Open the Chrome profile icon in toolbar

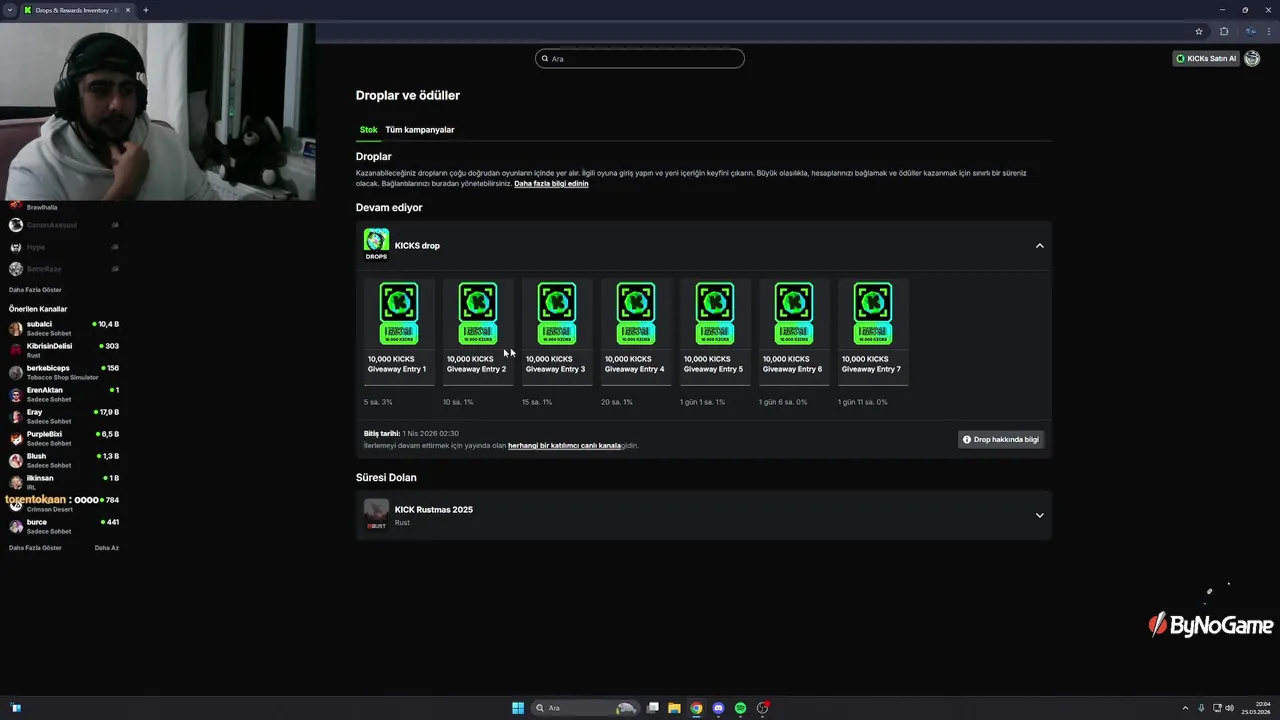[x=1250, y=31]
